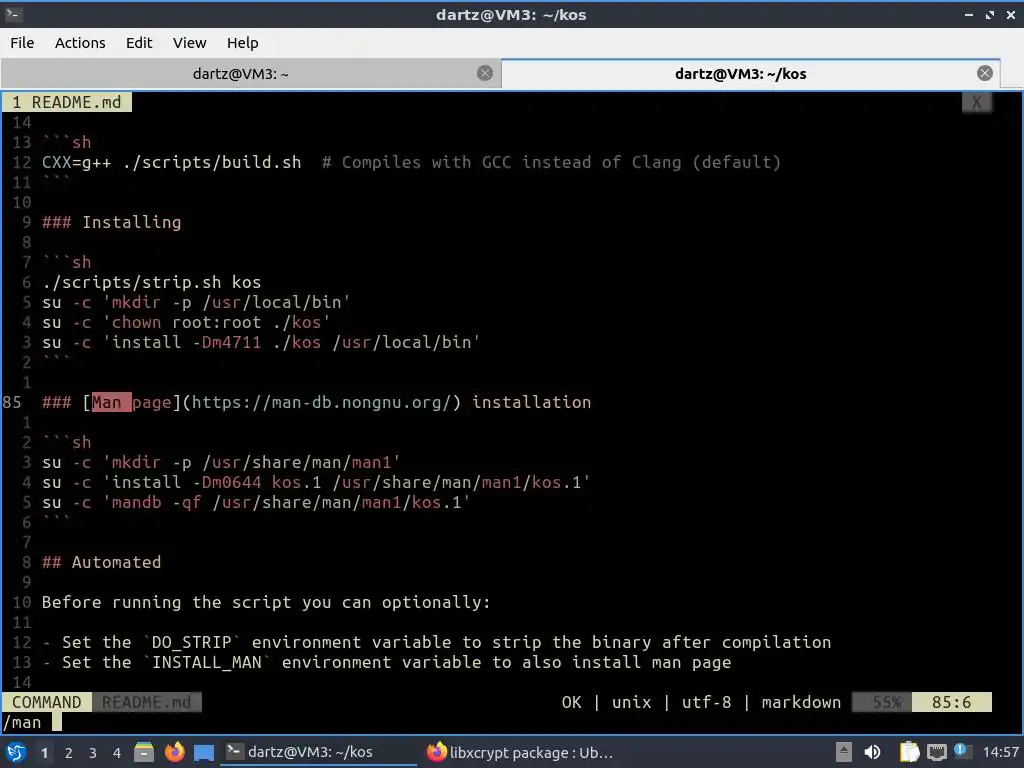Click the utf-8 encoding in the statusline

point(706,702)
